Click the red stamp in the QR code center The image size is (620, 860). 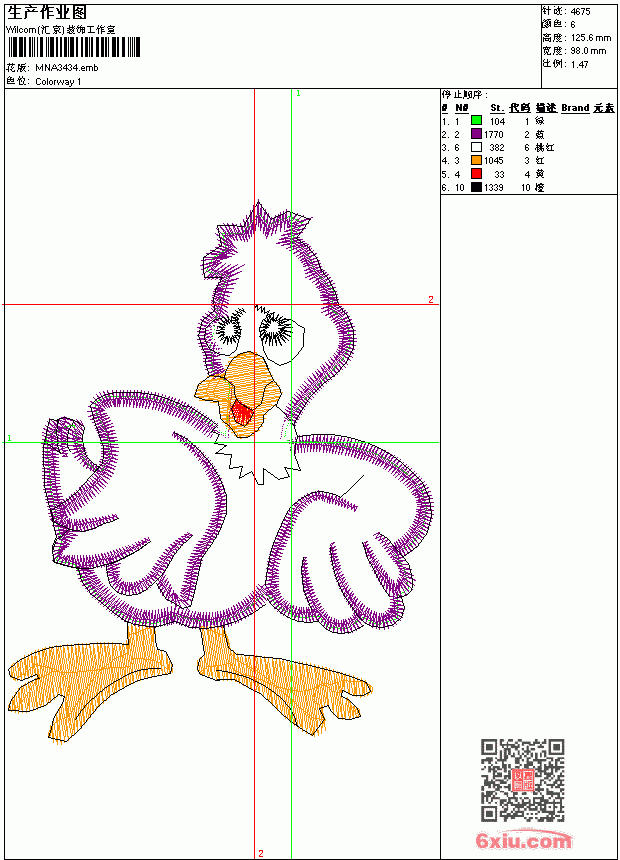point(522,780)
